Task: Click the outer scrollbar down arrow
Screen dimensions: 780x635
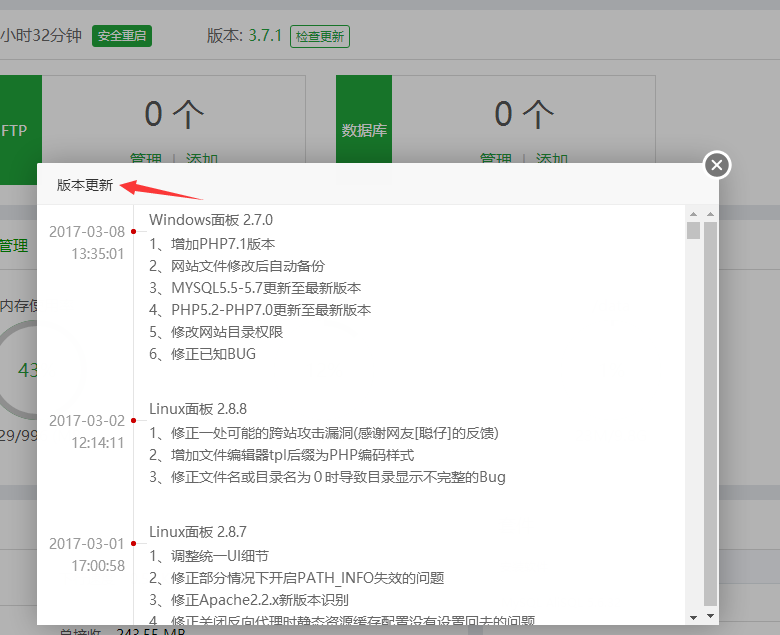Action: coord(710,617)
